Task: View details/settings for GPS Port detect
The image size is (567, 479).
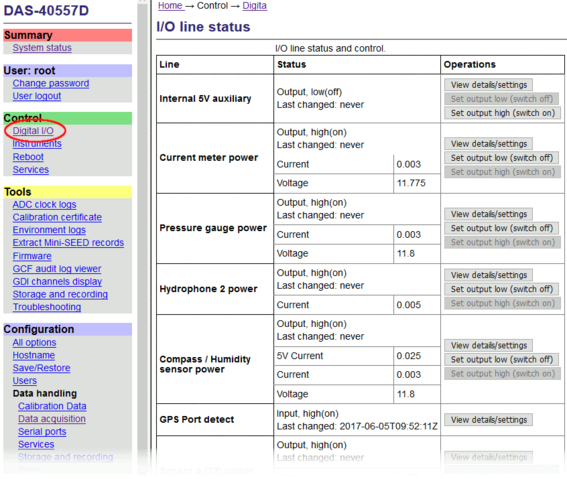Action: (x=488, y=420)
